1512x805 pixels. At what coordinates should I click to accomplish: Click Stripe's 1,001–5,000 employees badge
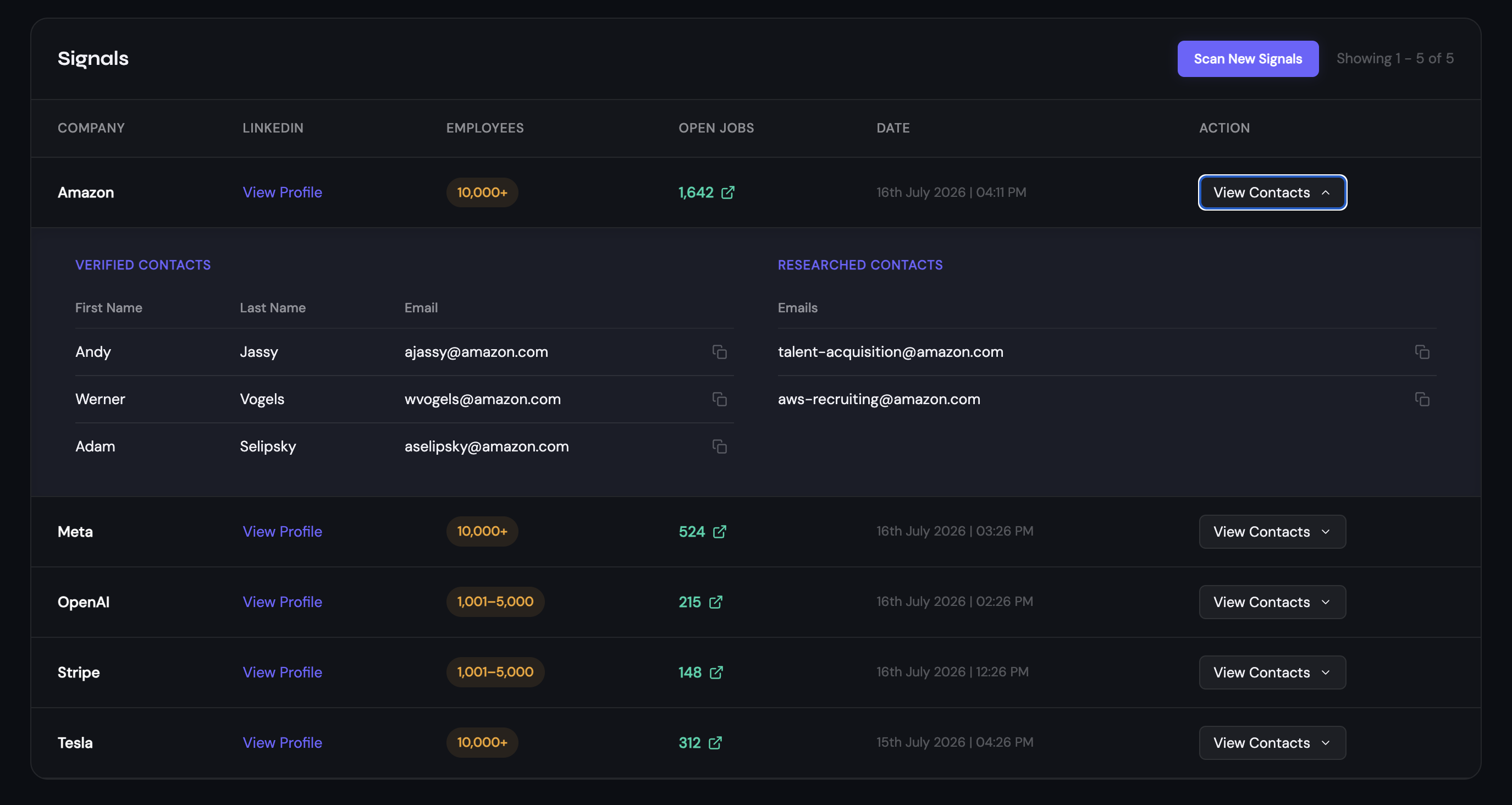click(x=495, y=672)
